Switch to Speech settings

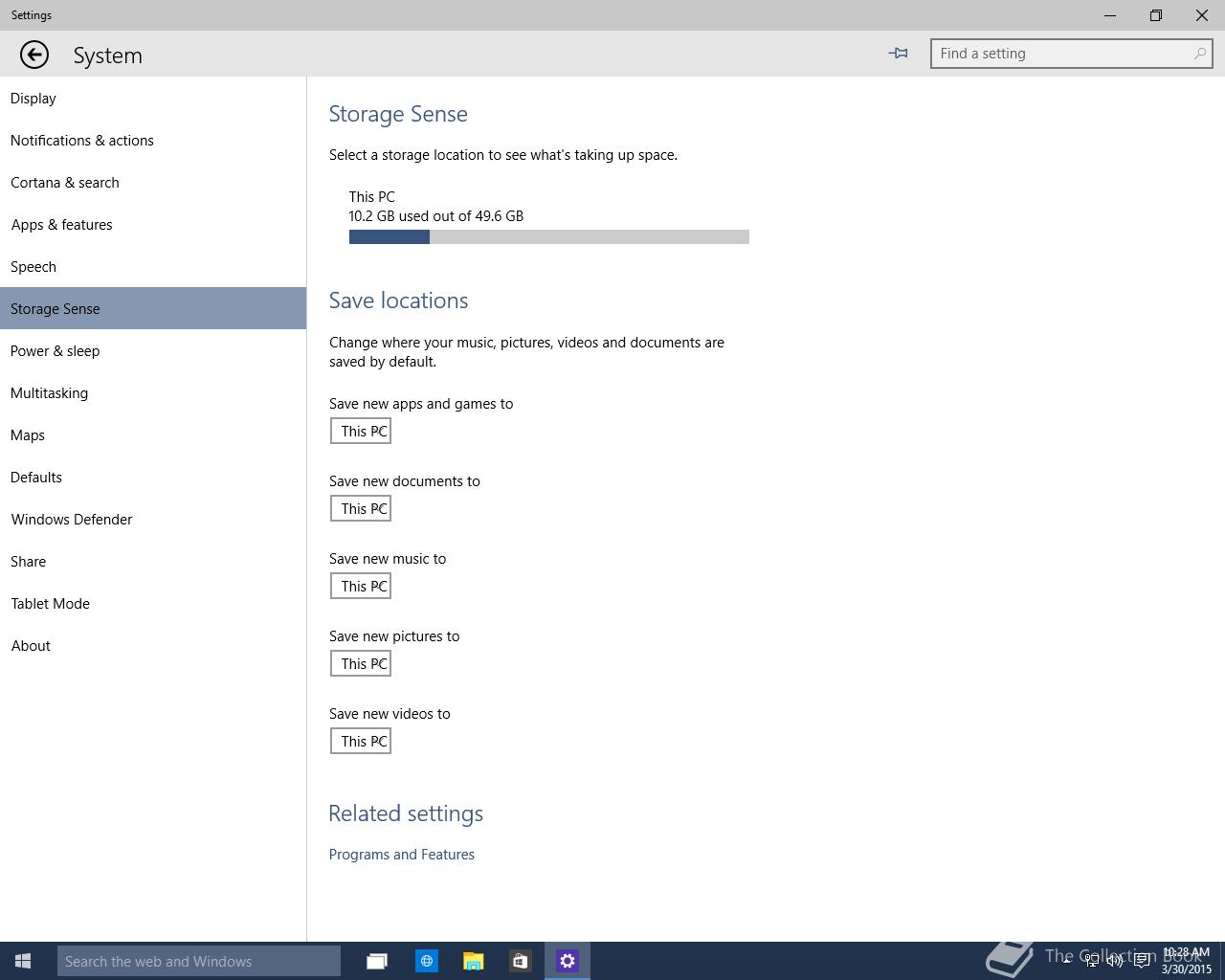coord(153,267)
